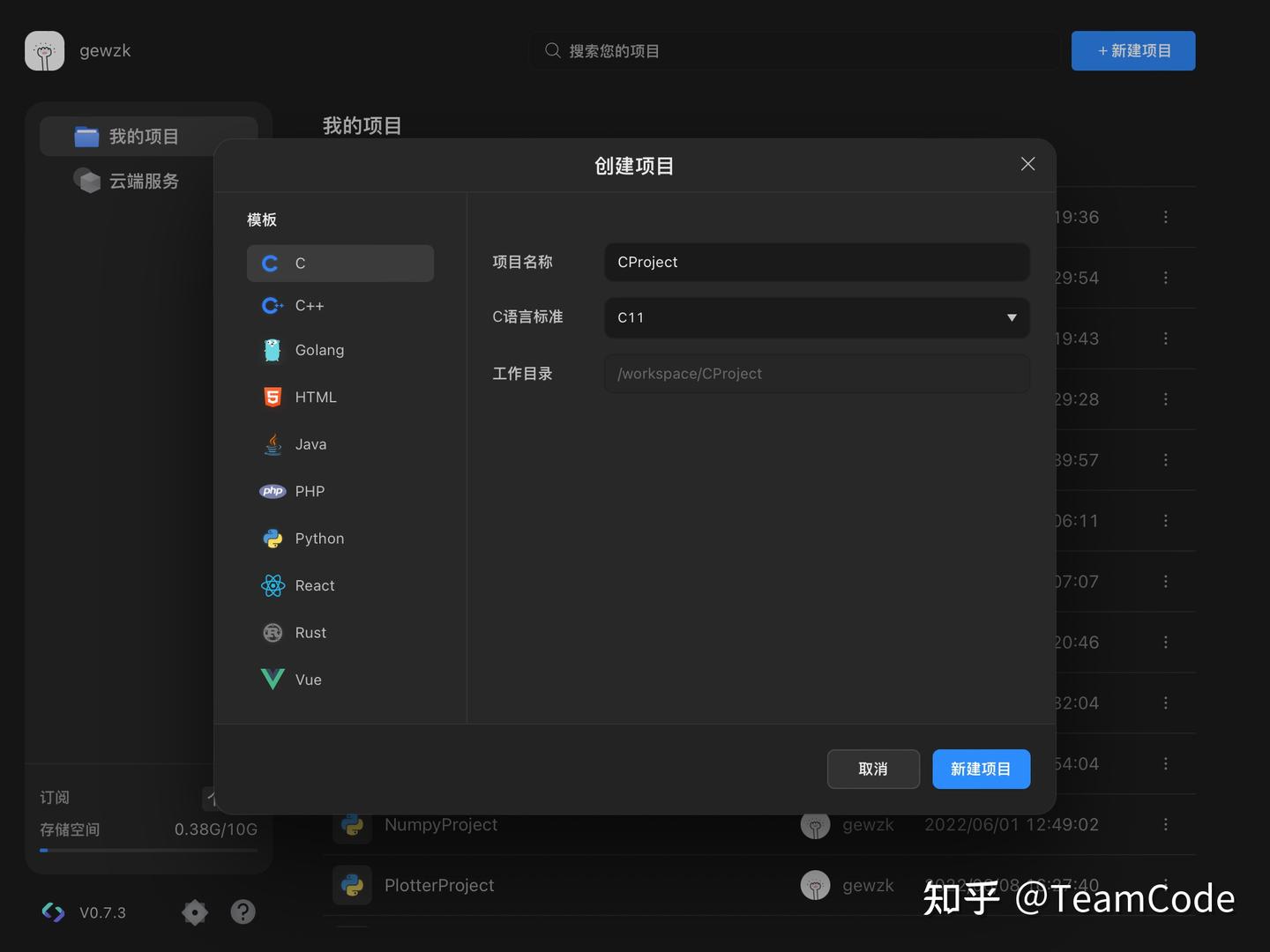Screen dimensions: 1270x952
Task: Select the C template in 模板 list
Action: click(x=340, y=263)
